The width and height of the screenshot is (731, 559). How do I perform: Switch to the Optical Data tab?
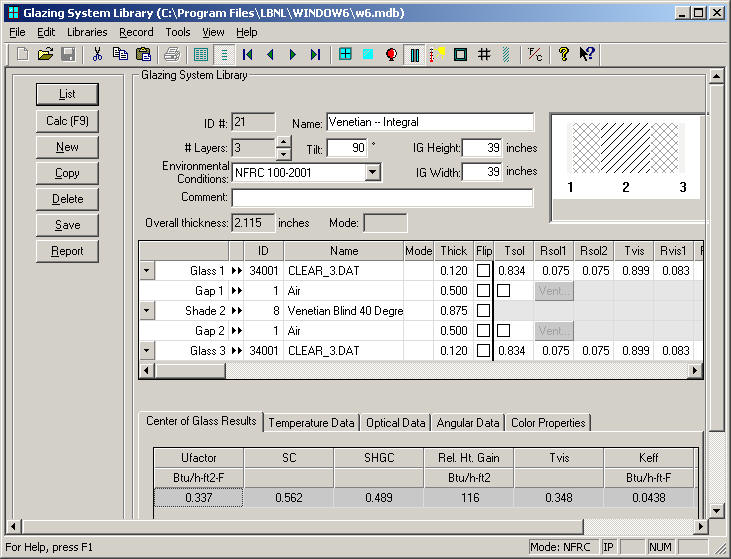(x=396, y=423)
